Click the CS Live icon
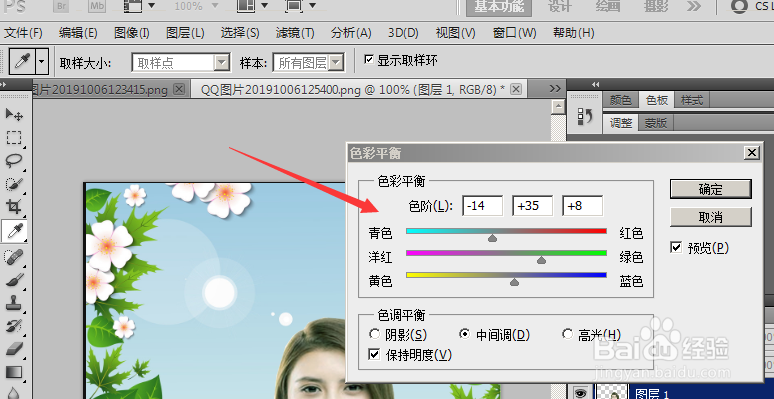The height and width of the screenshot is (399, 774). tap(739, 6)
